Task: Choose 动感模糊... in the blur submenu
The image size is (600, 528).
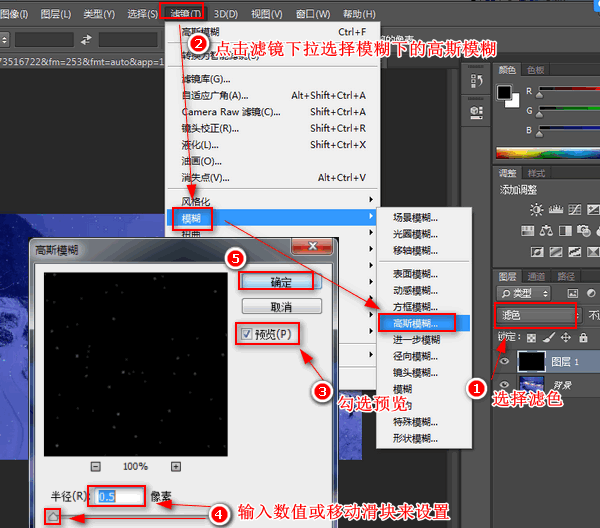Action: (424, 290)
